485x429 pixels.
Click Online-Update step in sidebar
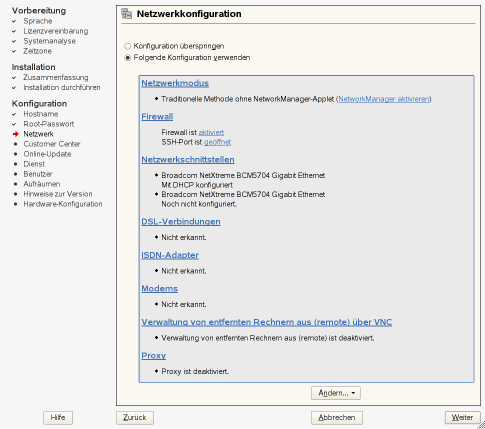coord(47,154)
